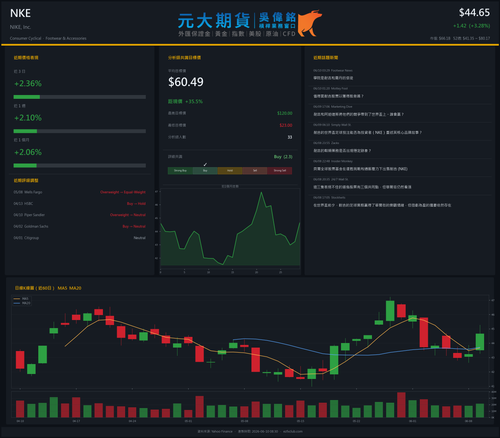
Task: Click the $120.00 high target value
Action: point(285,113)
